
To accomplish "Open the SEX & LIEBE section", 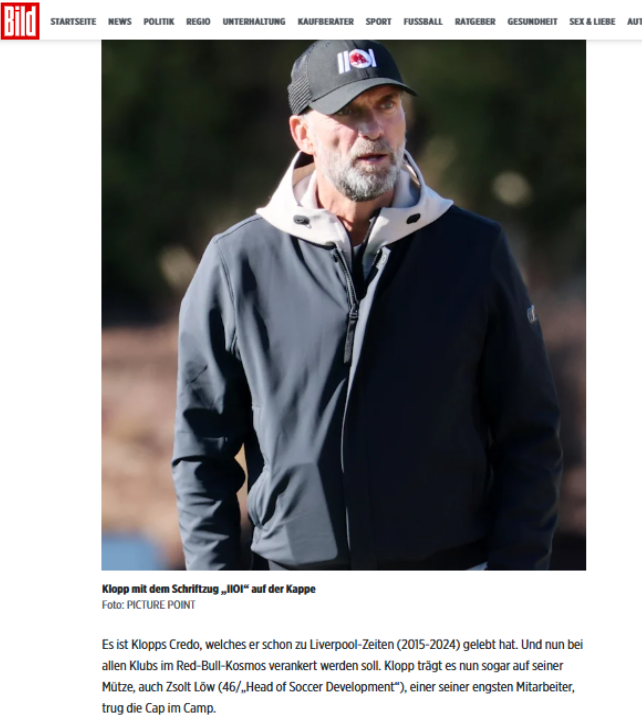I will pyautogui.click(x=592, y=22).
